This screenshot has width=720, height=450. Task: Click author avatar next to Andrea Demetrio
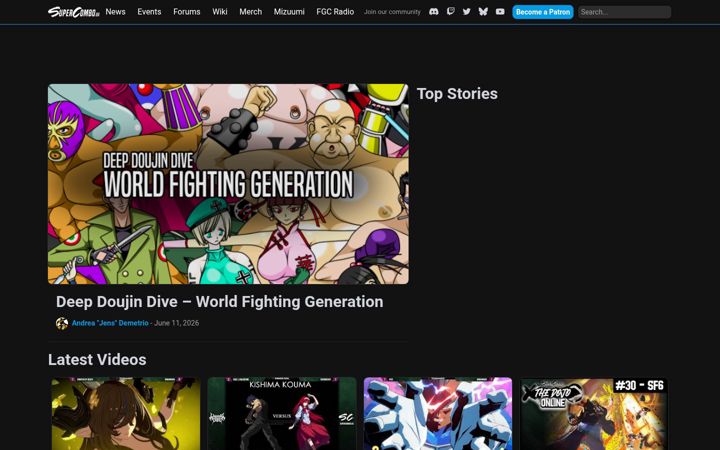[x=62, y=323]
